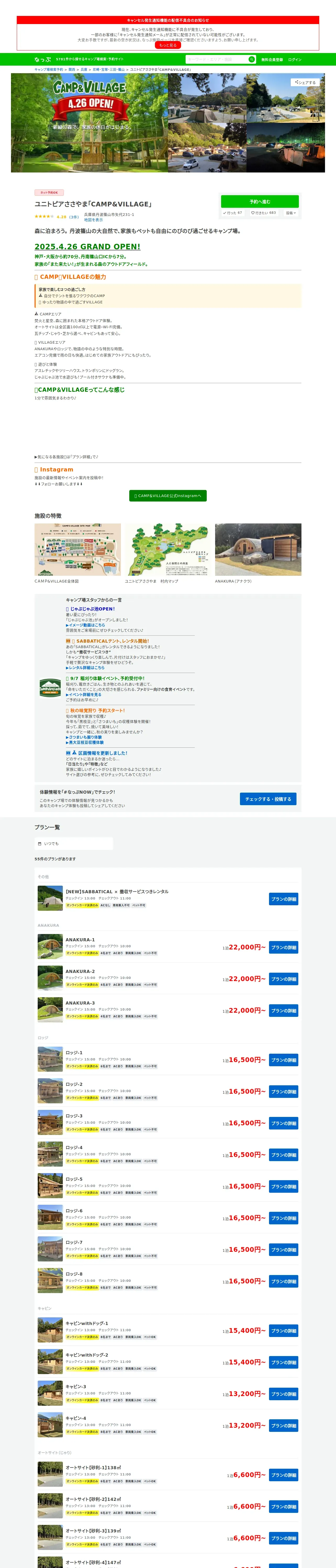Viewport: 336px width, 1568px height.
Task: Click プランの詳細 for ロッジ-8
Action: click(x=284, y=1281)
